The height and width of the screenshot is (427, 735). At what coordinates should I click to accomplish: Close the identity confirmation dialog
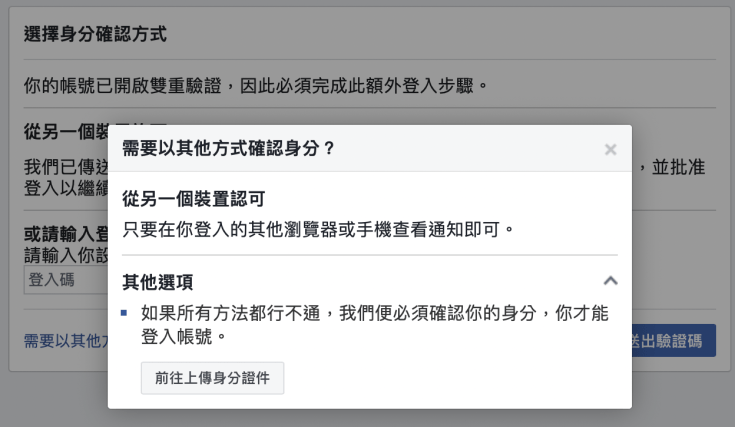[x=610, y=150]
